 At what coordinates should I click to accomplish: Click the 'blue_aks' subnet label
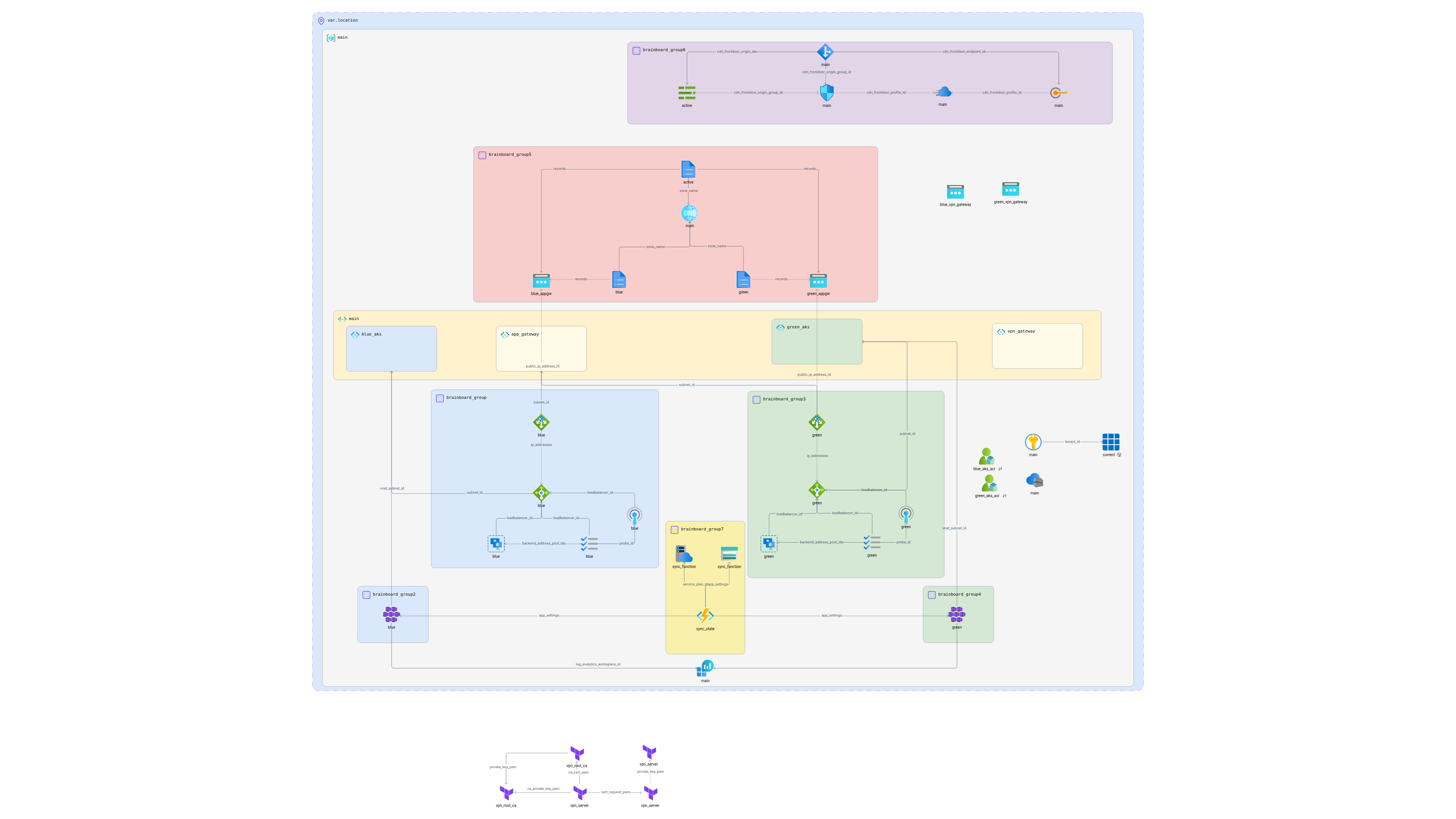371,334
